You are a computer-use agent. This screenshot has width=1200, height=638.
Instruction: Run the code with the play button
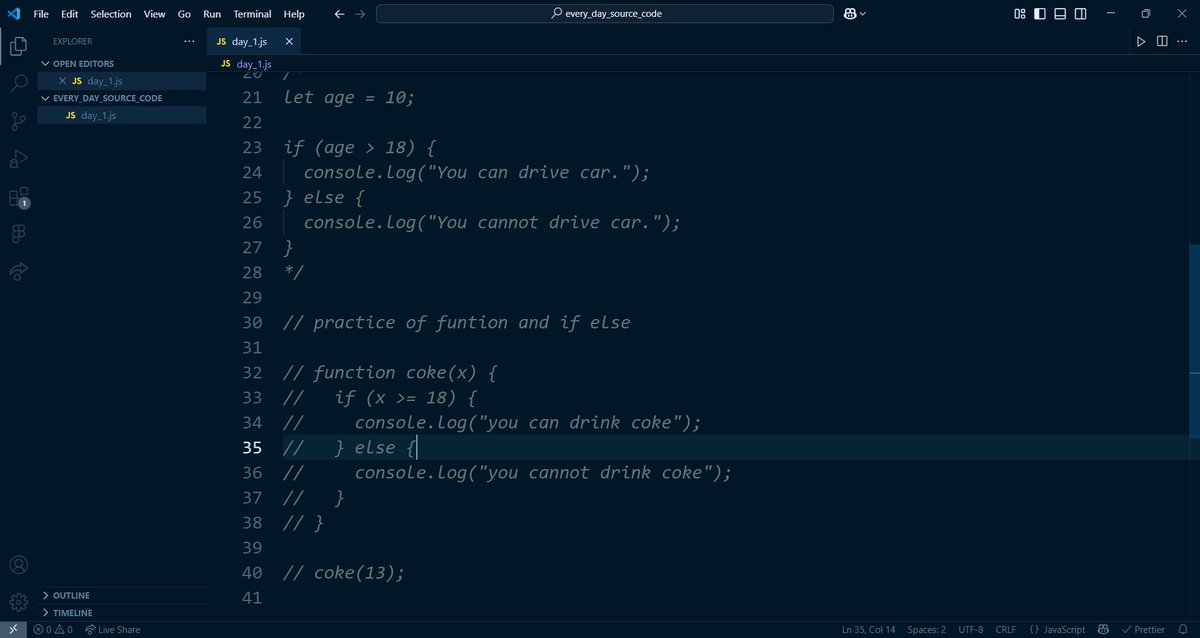pyautogui.click(x=1141, y=41)
